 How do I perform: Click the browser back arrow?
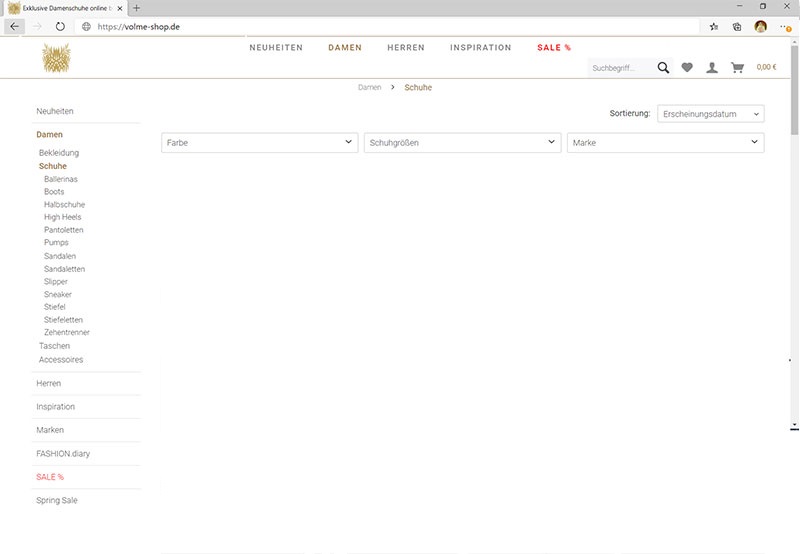[x=14, y=27]
